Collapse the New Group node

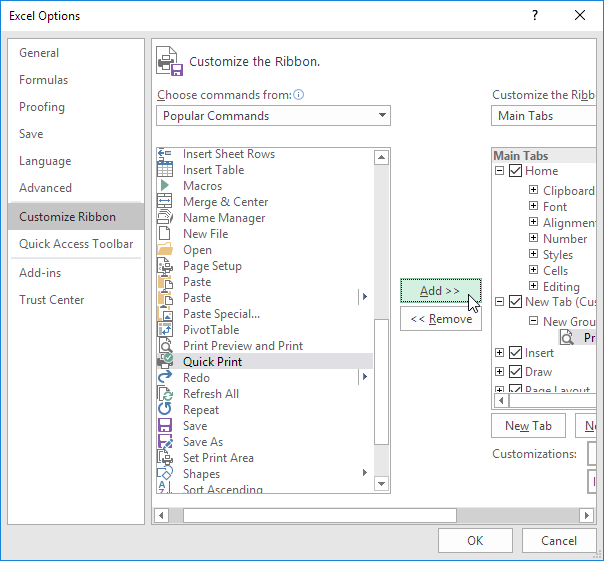coord(534,321)
